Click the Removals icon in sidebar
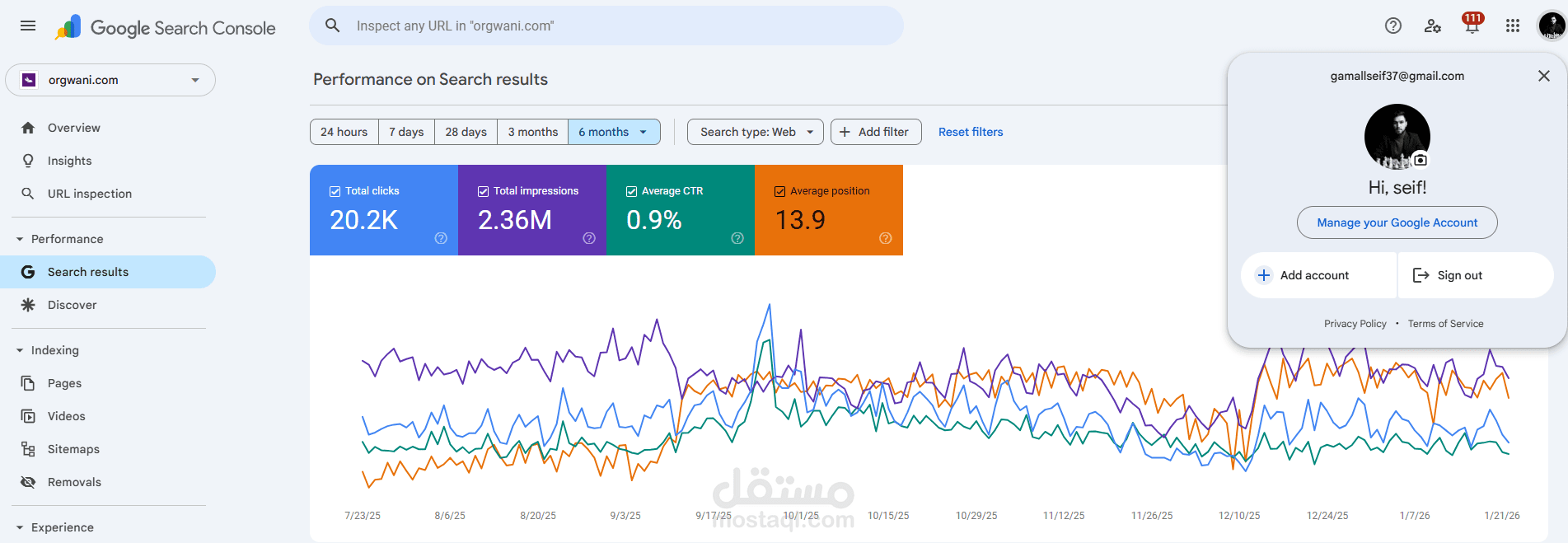Viewport: 1568px width, 543px height. coord(28,482)
